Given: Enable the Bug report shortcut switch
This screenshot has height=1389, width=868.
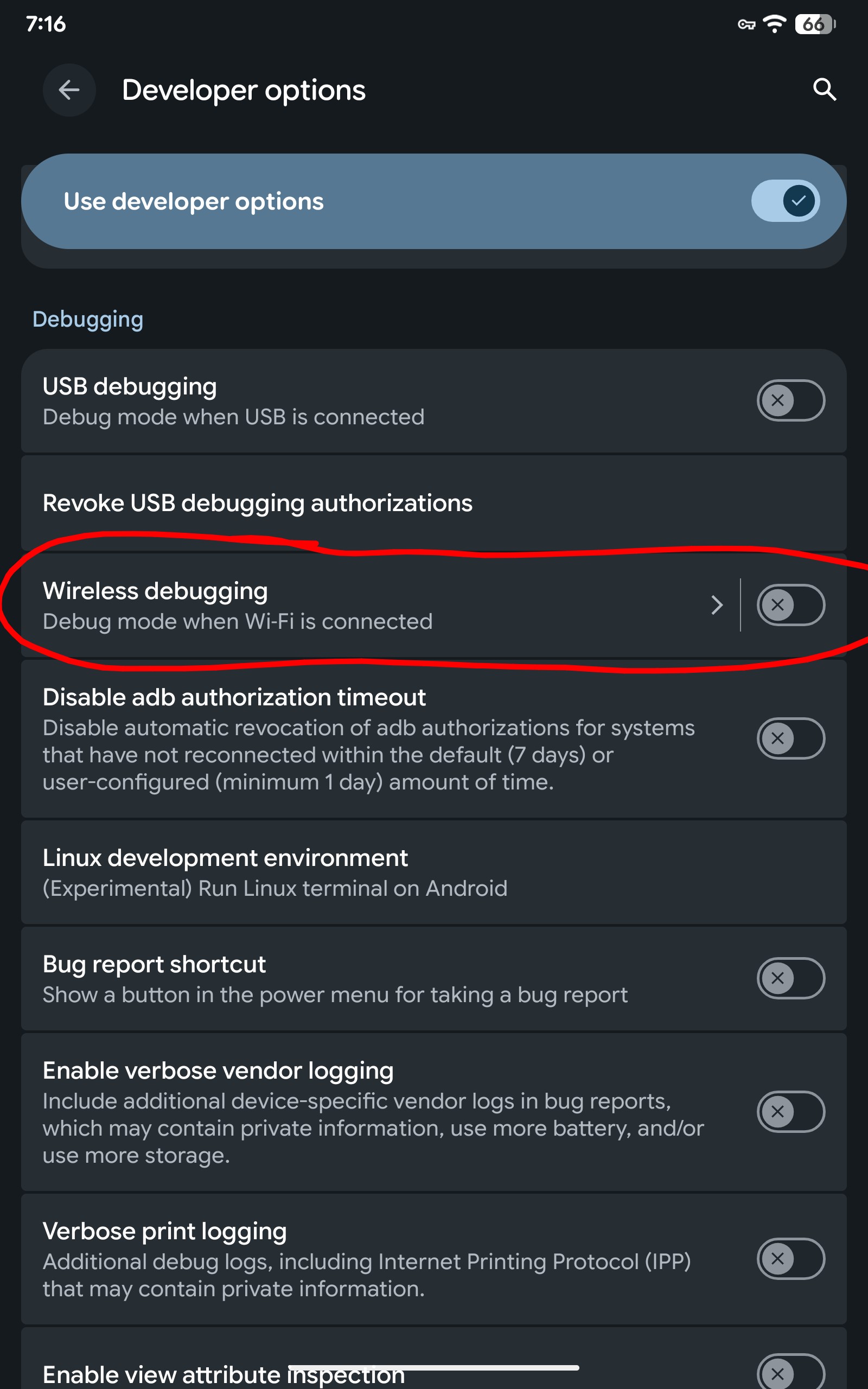Looking at the screenshot, I should coord(790,978).
